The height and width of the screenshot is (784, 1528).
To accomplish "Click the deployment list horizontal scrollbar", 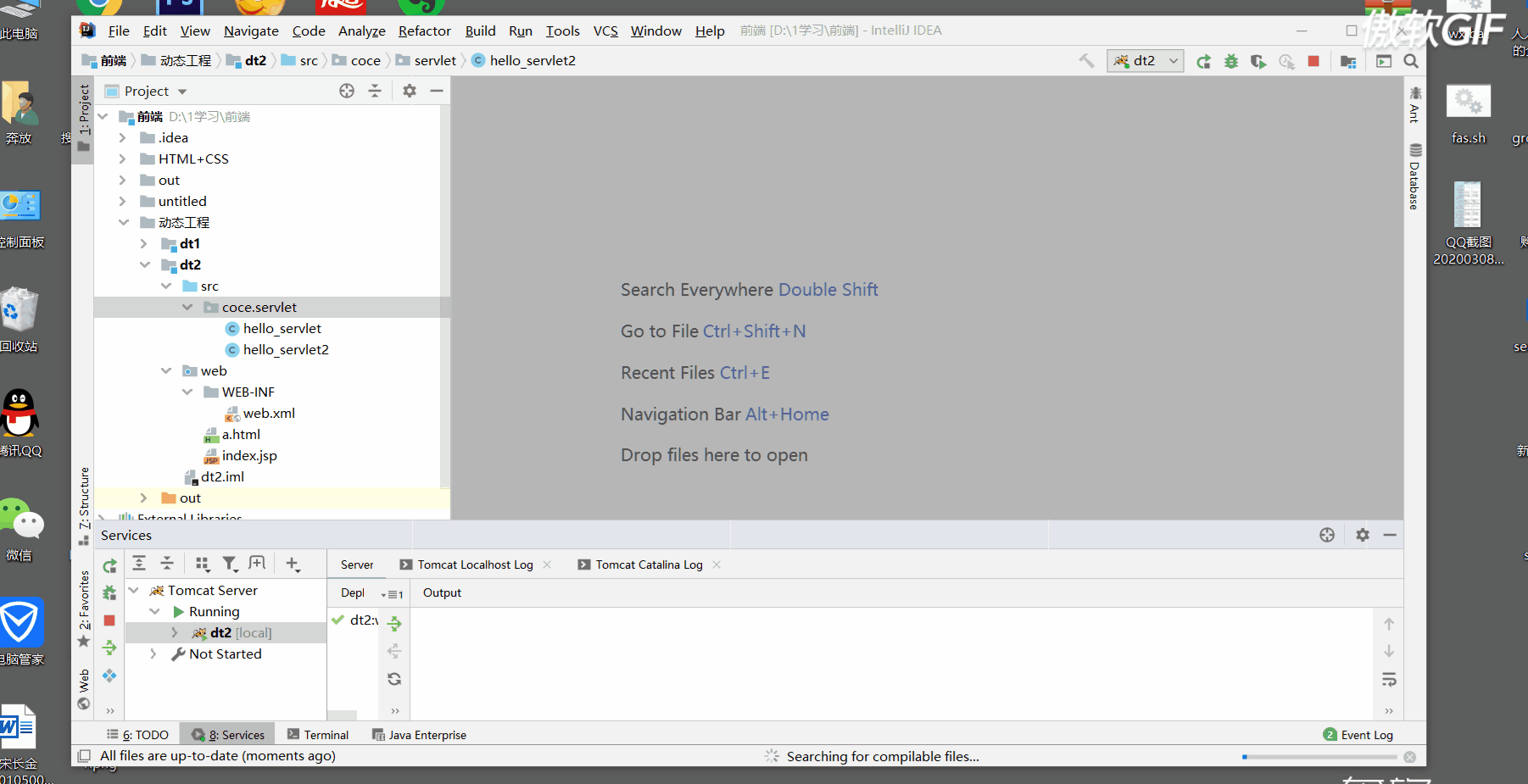I will pos(342,715).
